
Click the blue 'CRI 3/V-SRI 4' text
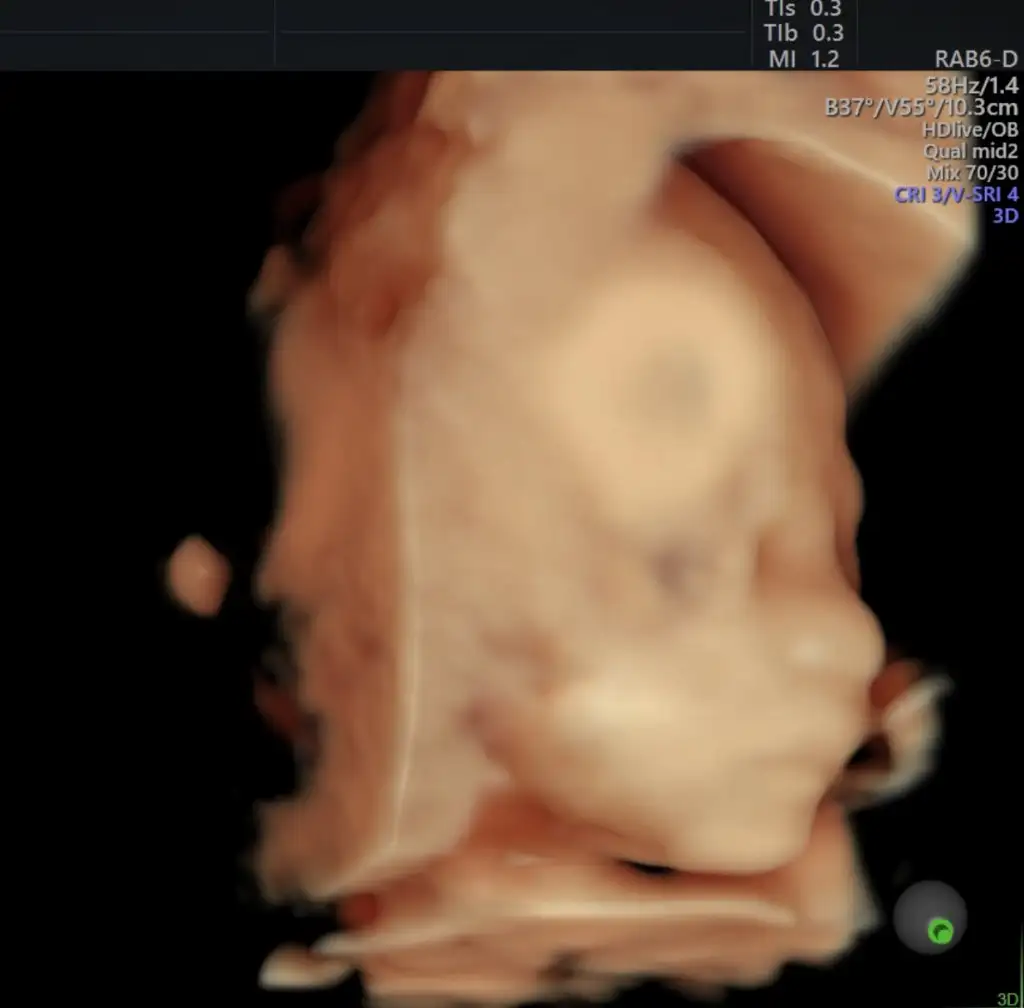pos(956,195)
